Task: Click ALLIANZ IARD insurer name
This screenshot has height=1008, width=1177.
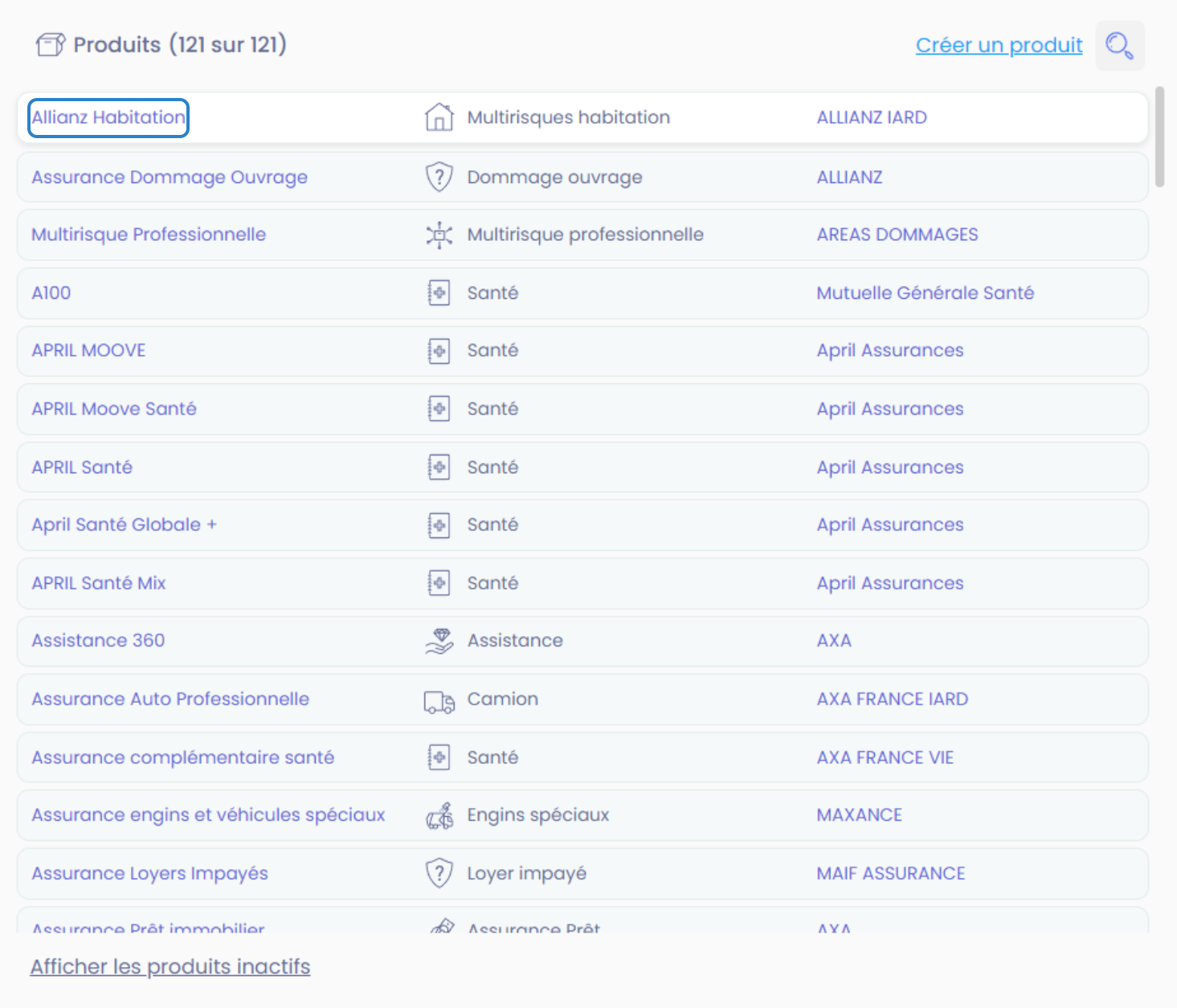Action: 872,117
